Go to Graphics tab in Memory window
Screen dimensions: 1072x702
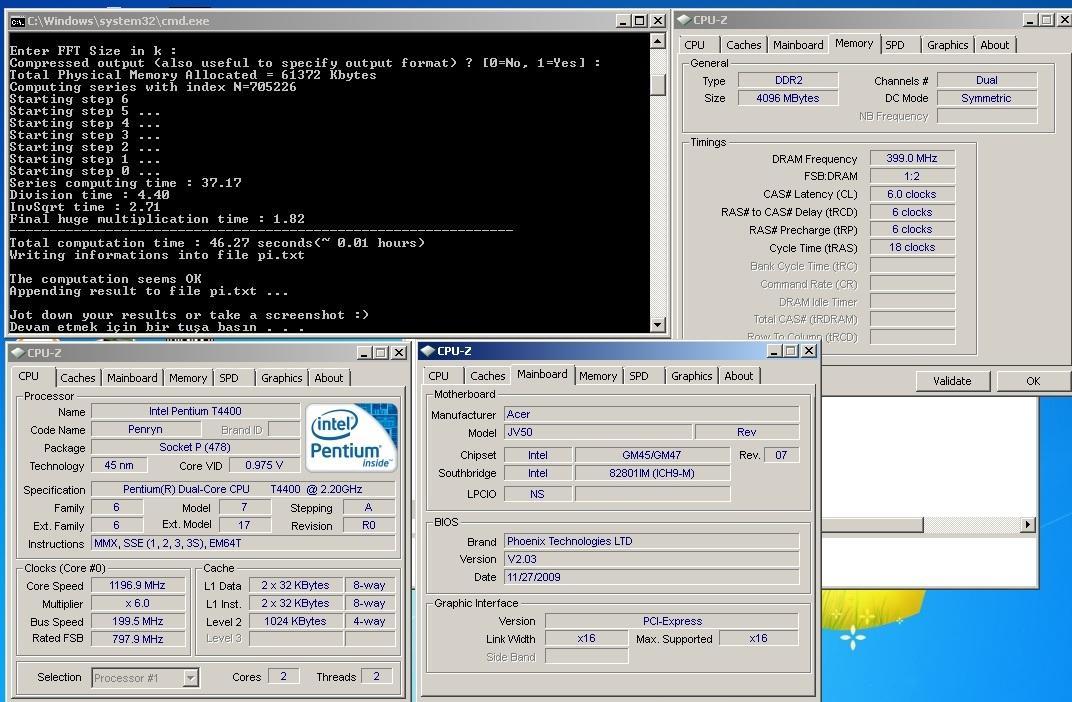(x=947, y=45)
